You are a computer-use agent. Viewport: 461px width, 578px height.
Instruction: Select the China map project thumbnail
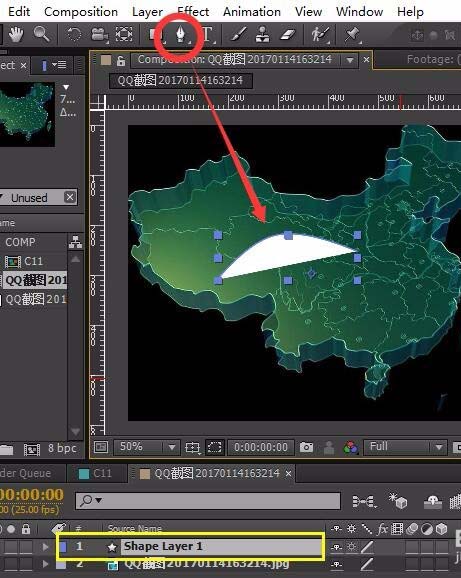point(27,114)
